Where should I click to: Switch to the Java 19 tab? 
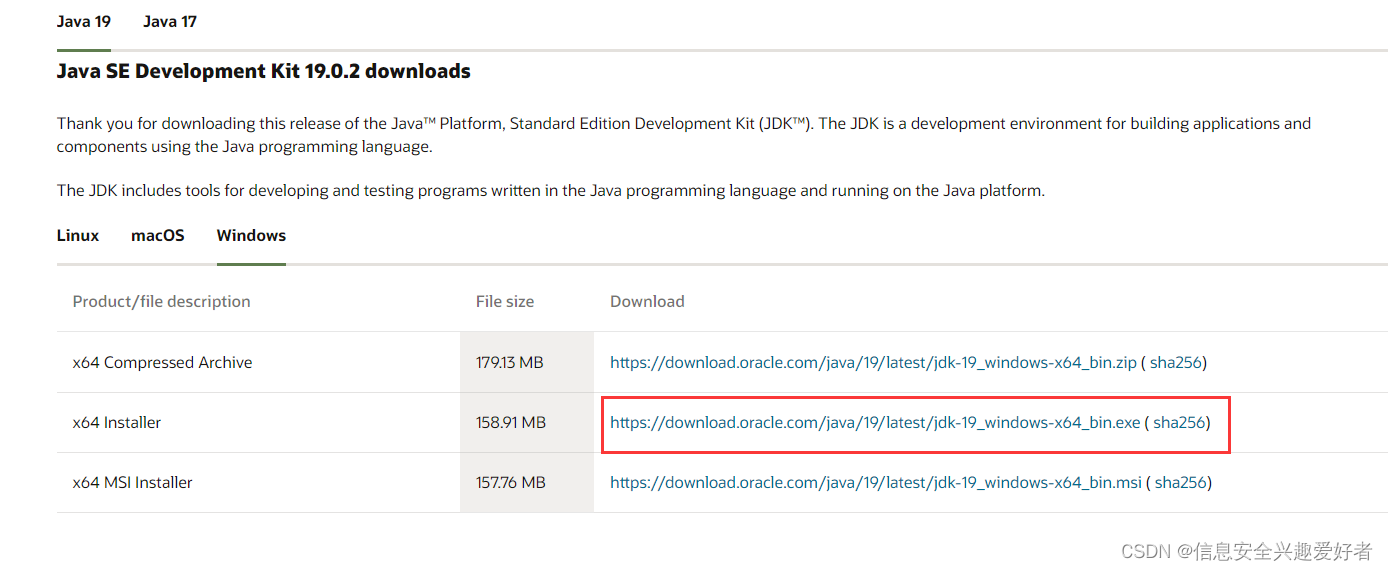pyautogui.click(x=84, y=21)
